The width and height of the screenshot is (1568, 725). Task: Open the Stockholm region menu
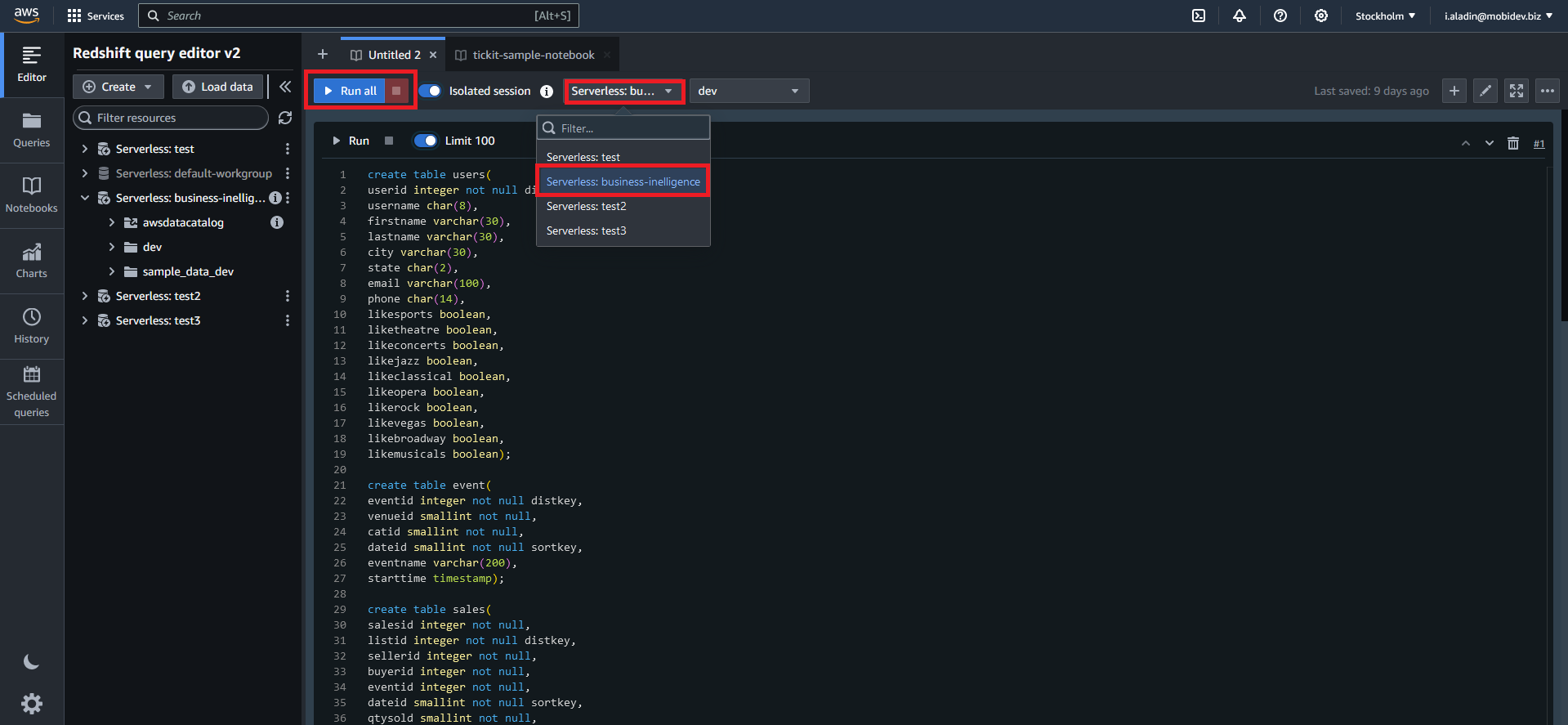(1385, 16)
